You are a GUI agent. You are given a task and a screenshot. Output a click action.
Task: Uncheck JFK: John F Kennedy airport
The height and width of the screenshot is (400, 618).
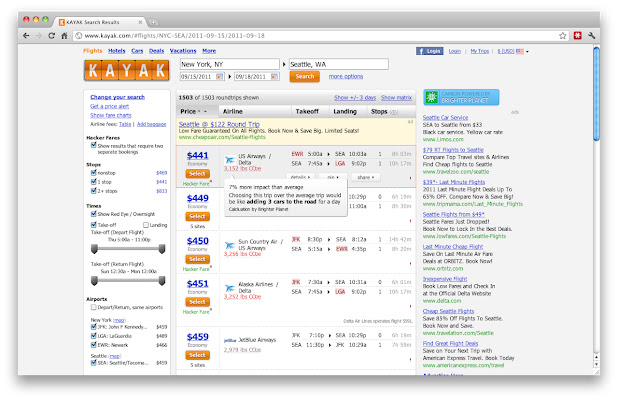[x=94, y=327]
